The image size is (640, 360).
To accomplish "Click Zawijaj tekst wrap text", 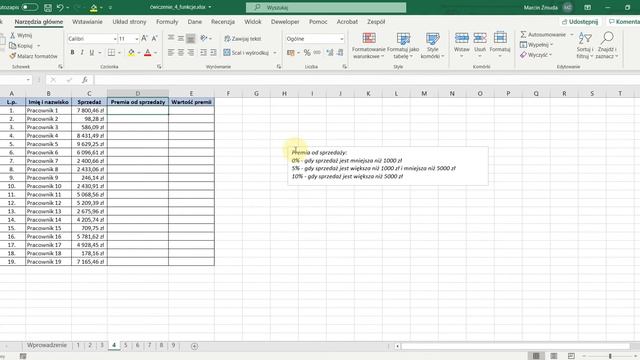I will (x=242, y=38).
